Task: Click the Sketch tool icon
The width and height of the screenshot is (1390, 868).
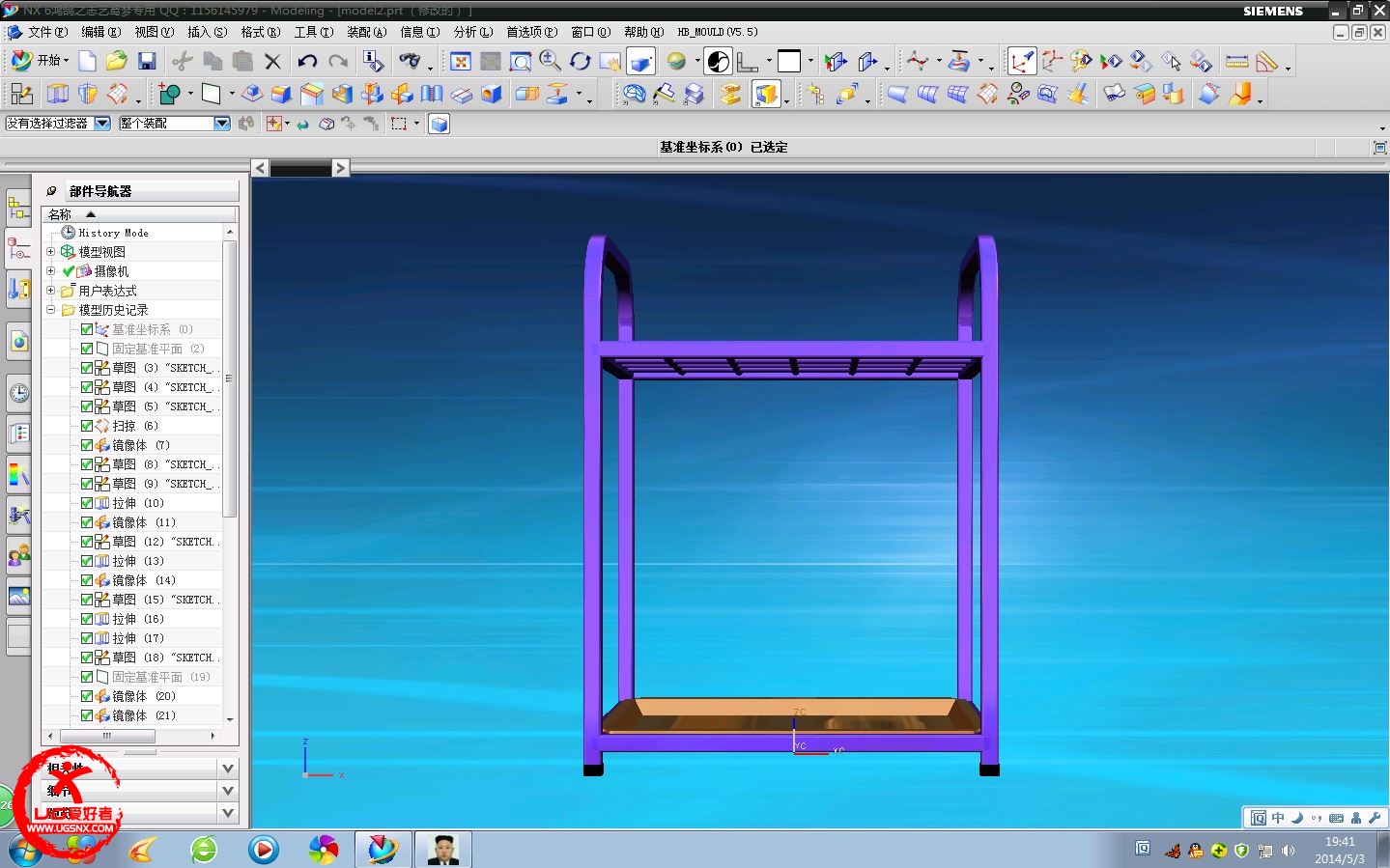Action: click(22, 94)
